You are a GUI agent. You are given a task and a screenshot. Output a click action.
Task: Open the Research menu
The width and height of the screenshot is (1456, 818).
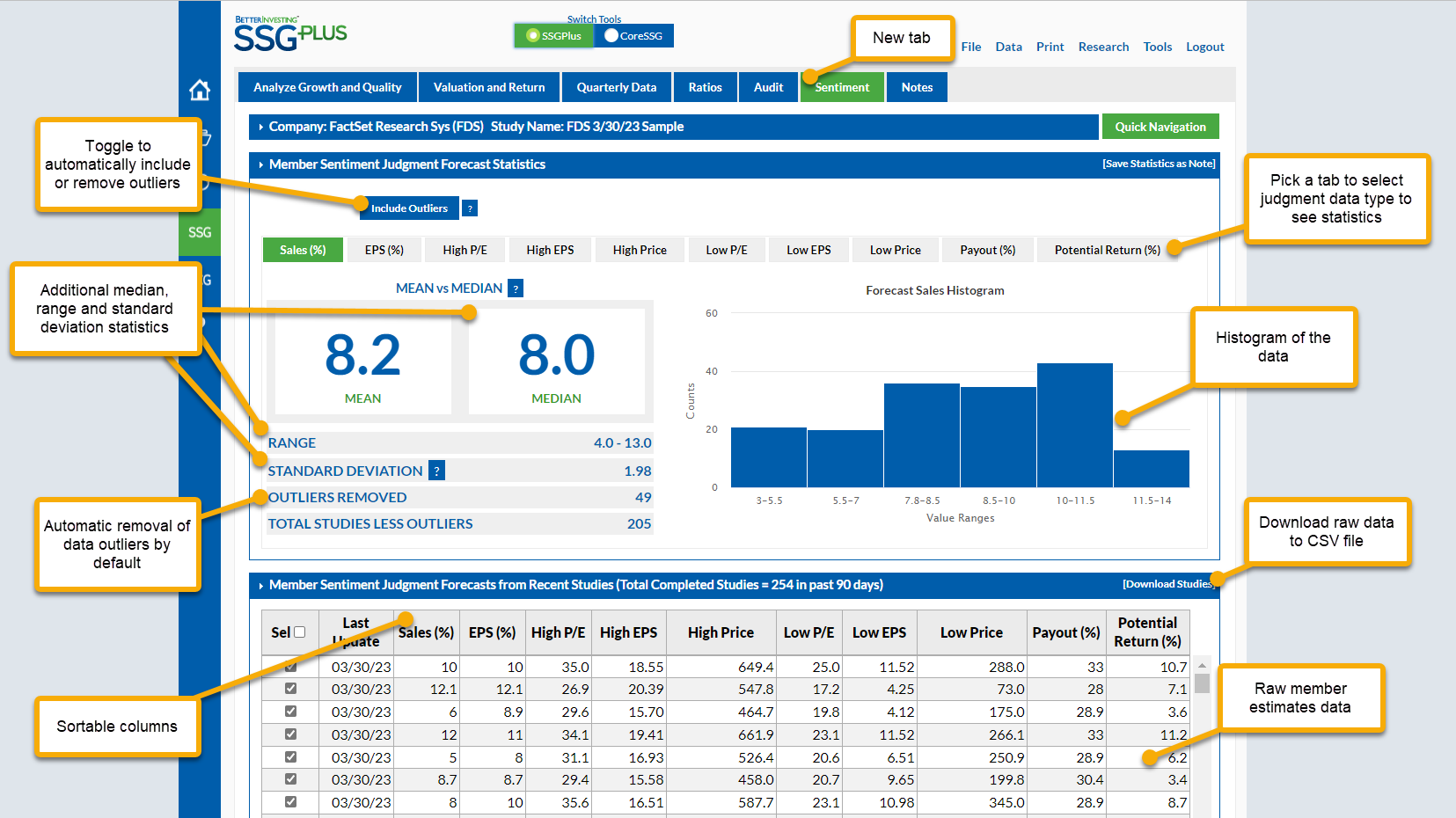pos(1103,47)
